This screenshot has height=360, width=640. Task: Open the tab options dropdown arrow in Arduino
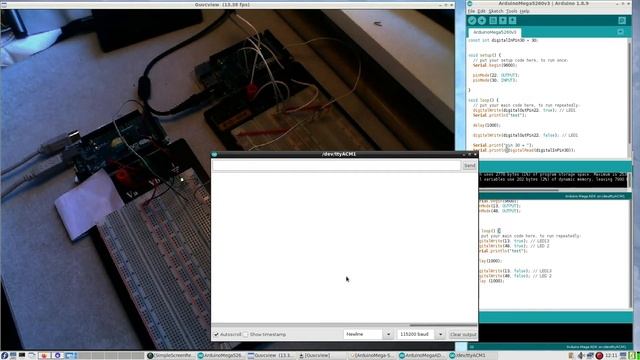(x=620, y=32)
